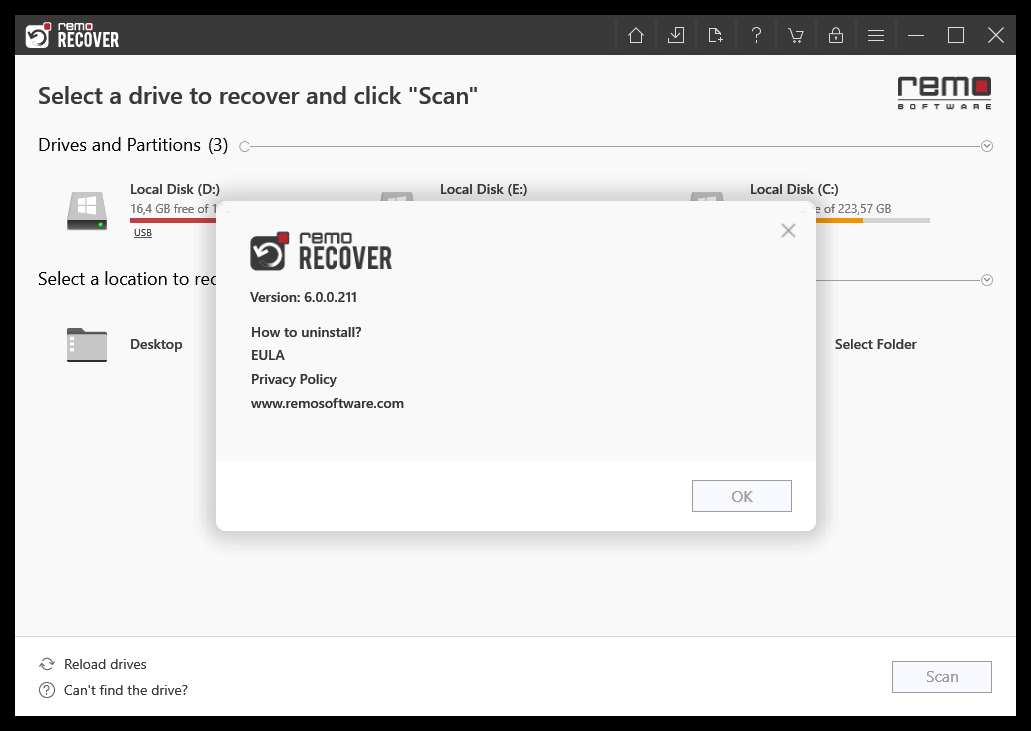Click the add file type icon
Viewport: 1031px width, 731px height.
pos(715,35)
